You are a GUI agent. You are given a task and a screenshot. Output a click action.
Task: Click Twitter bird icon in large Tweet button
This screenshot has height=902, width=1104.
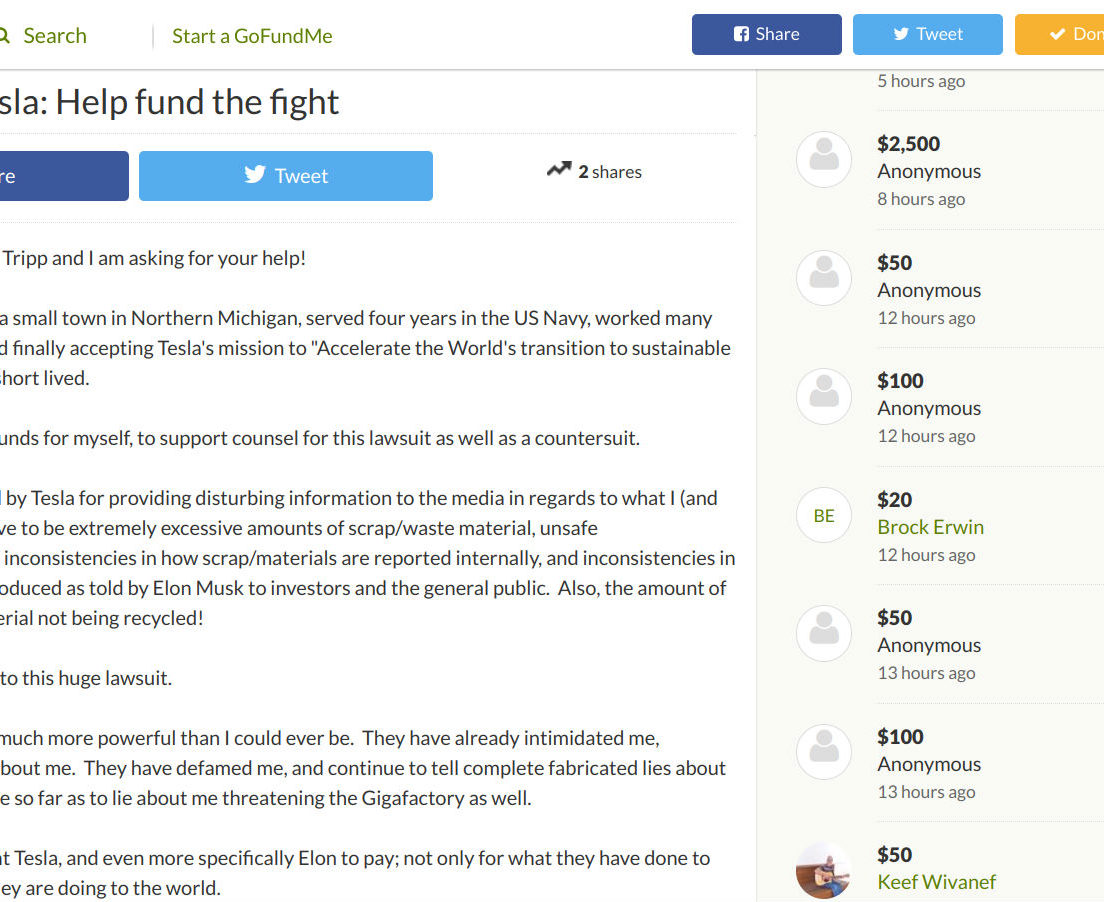pyautogui.click(x=255, y=175)
